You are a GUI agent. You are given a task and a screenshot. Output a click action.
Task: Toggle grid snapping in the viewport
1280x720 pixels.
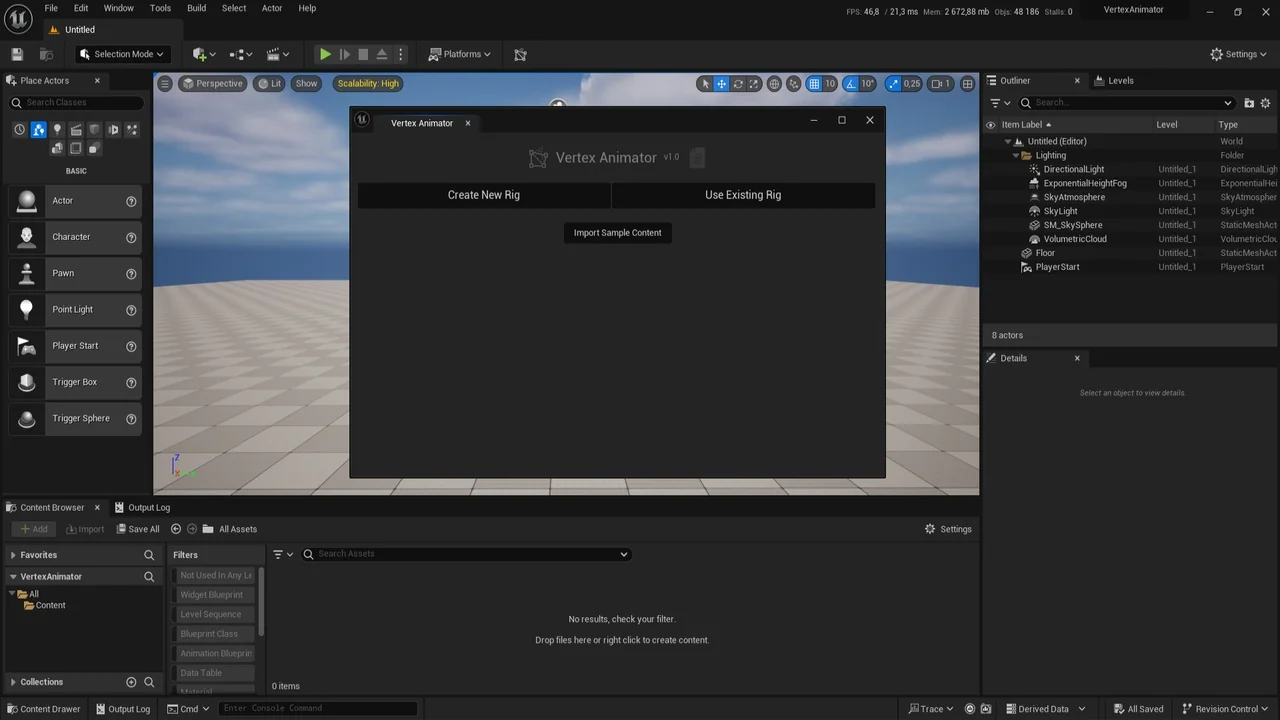click(812, 83)
